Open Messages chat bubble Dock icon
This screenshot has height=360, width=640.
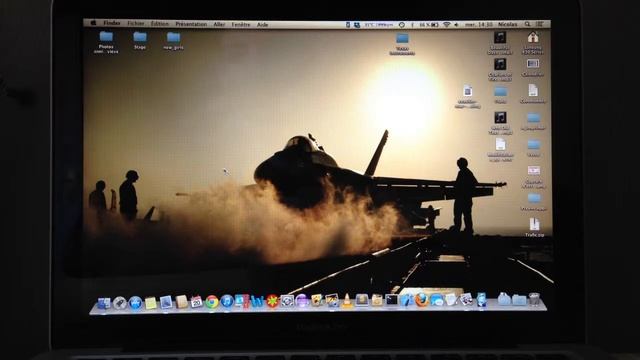tap(436, 300)
